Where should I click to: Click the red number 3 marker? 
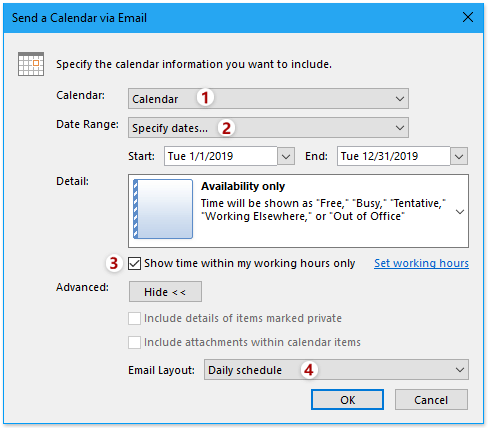(x=114, y=263)
